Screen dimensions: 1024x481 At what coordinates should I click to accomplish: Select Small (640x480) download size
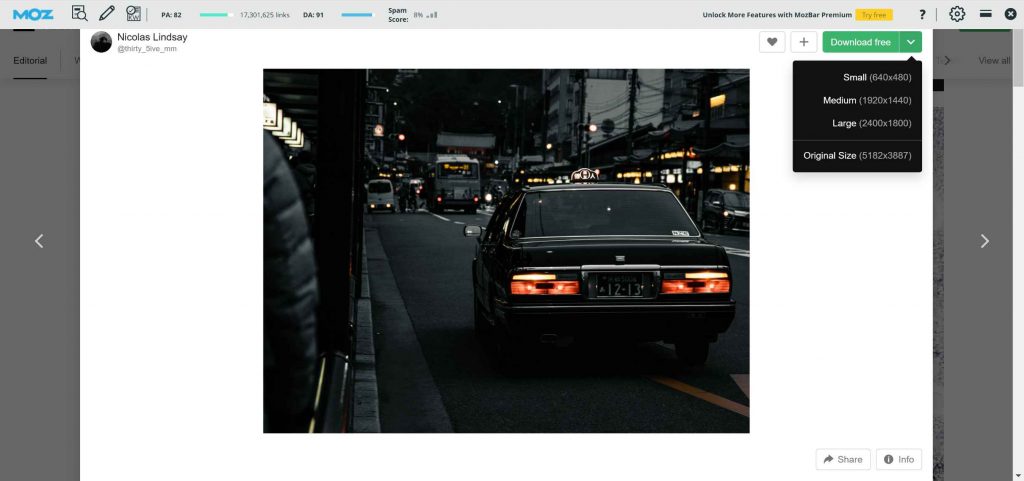[876, 77]
